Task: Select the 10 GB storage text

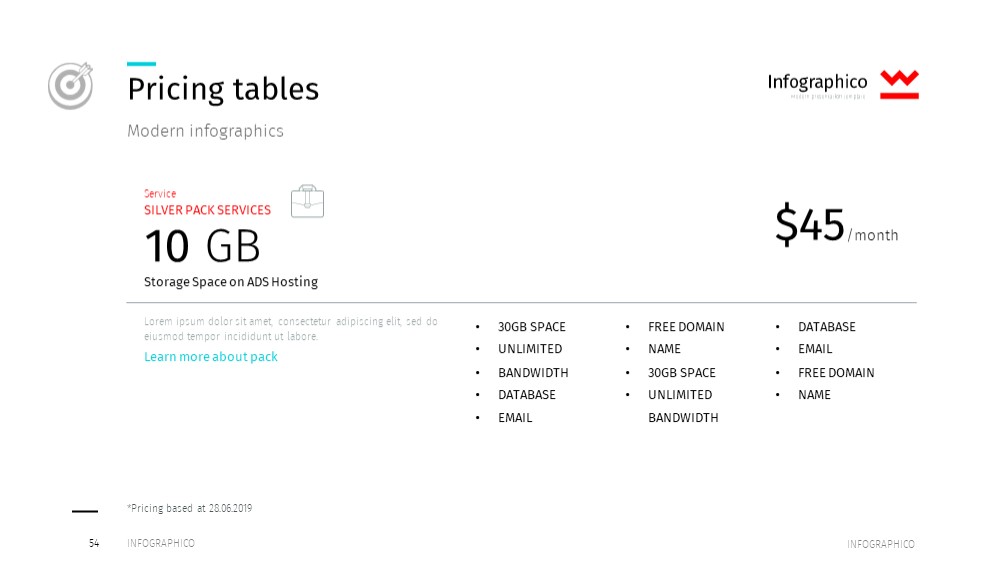Action: tap(202, 246)
